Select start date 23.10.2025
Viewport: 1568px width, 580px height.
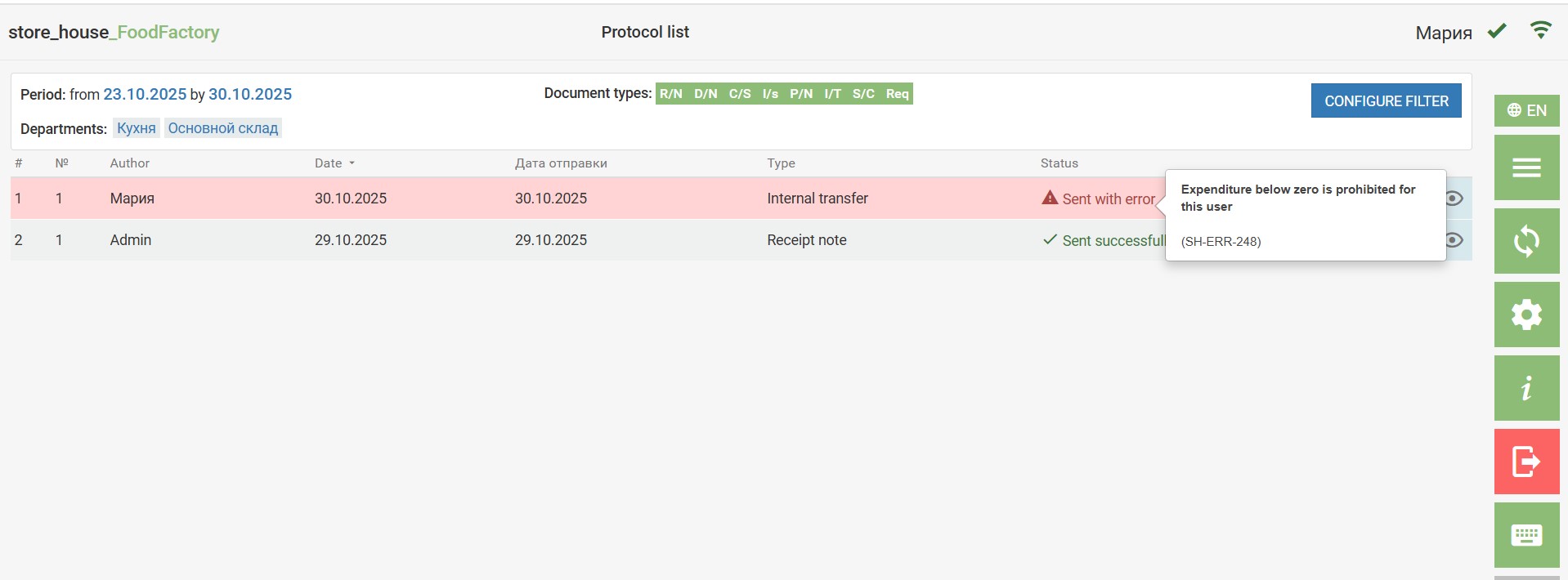pyautogui.click(x=145, y=94)
